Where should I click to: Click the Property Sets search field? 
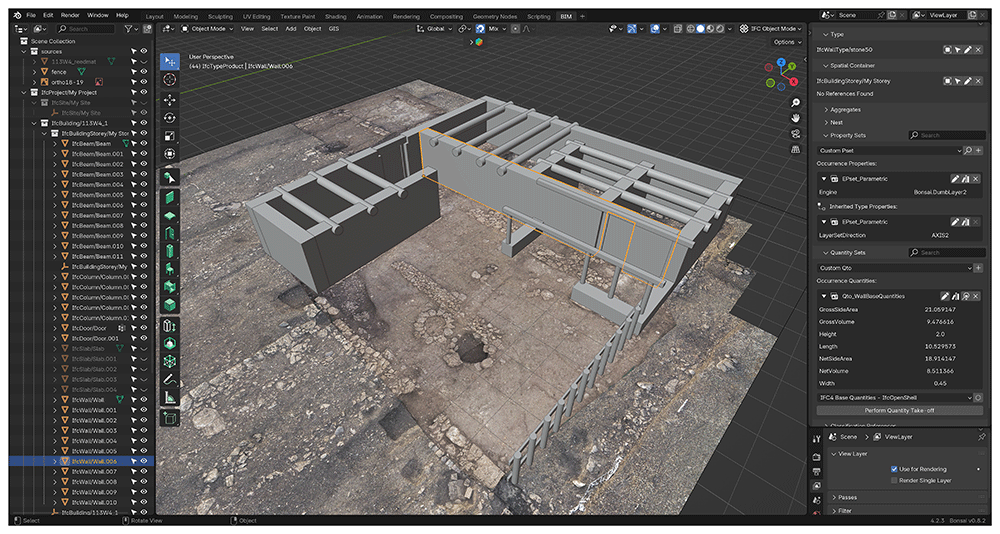[946, 135]
